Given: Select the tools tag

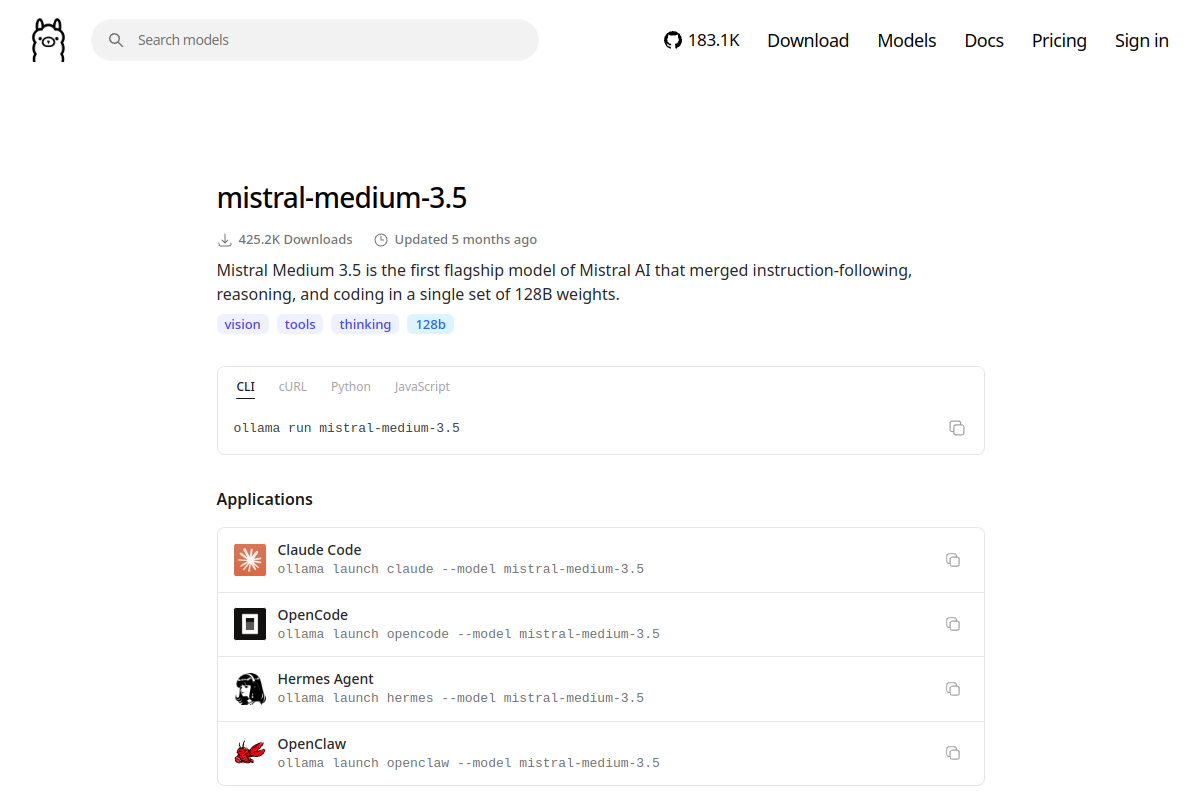Looking at the screenshot, I should [300, 324].
